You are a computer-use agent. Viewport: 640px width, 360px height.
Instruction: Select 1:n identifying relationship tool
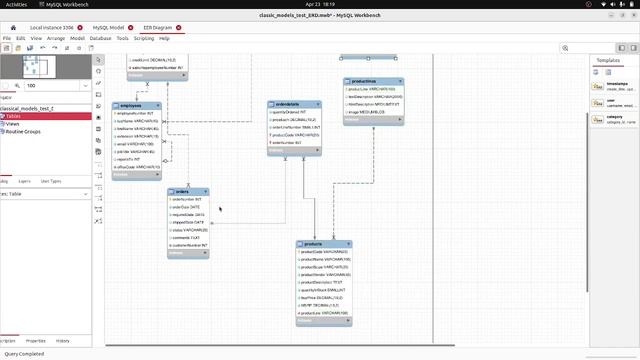click(x=98, y=198)
